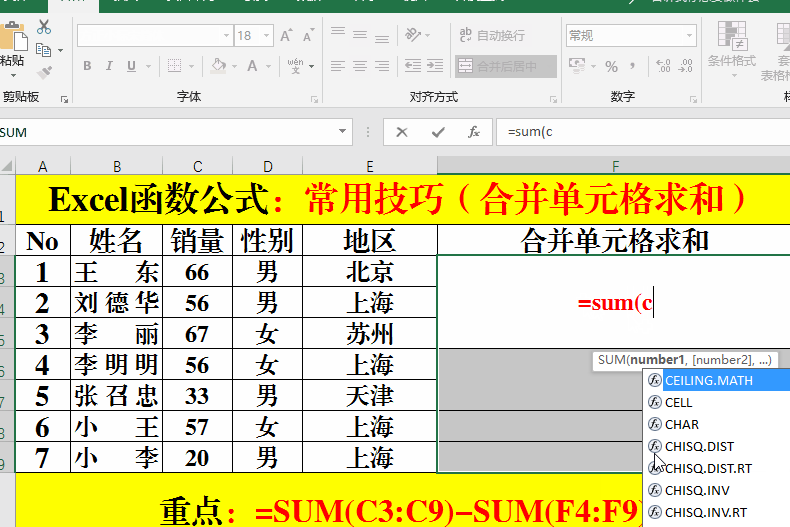790x527 pixels.
Task: Click the Font Color letter A
Action: (x=252, y=66)
